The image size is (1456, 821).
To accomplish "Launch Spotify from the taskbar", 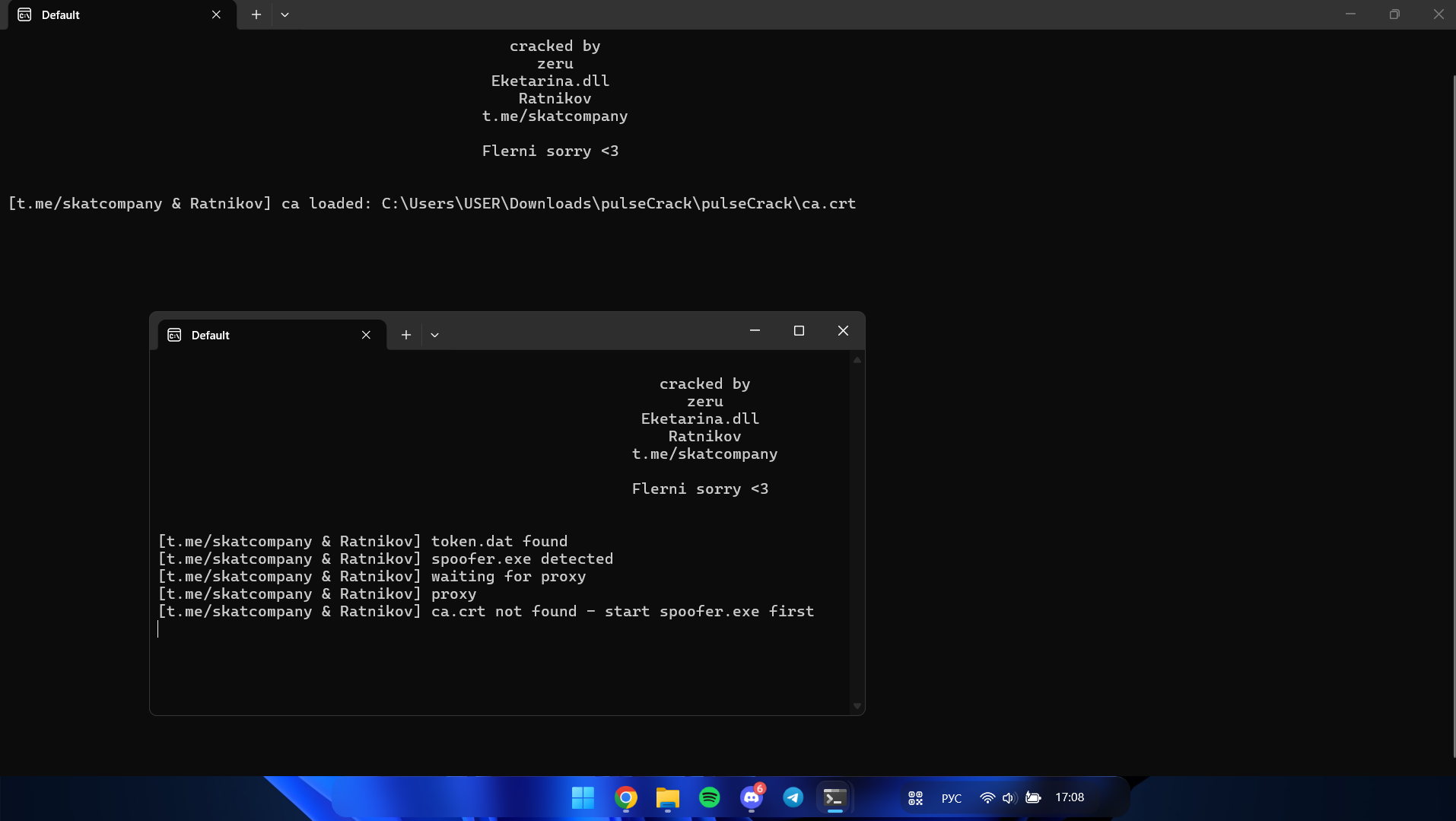I will [709, 797].
